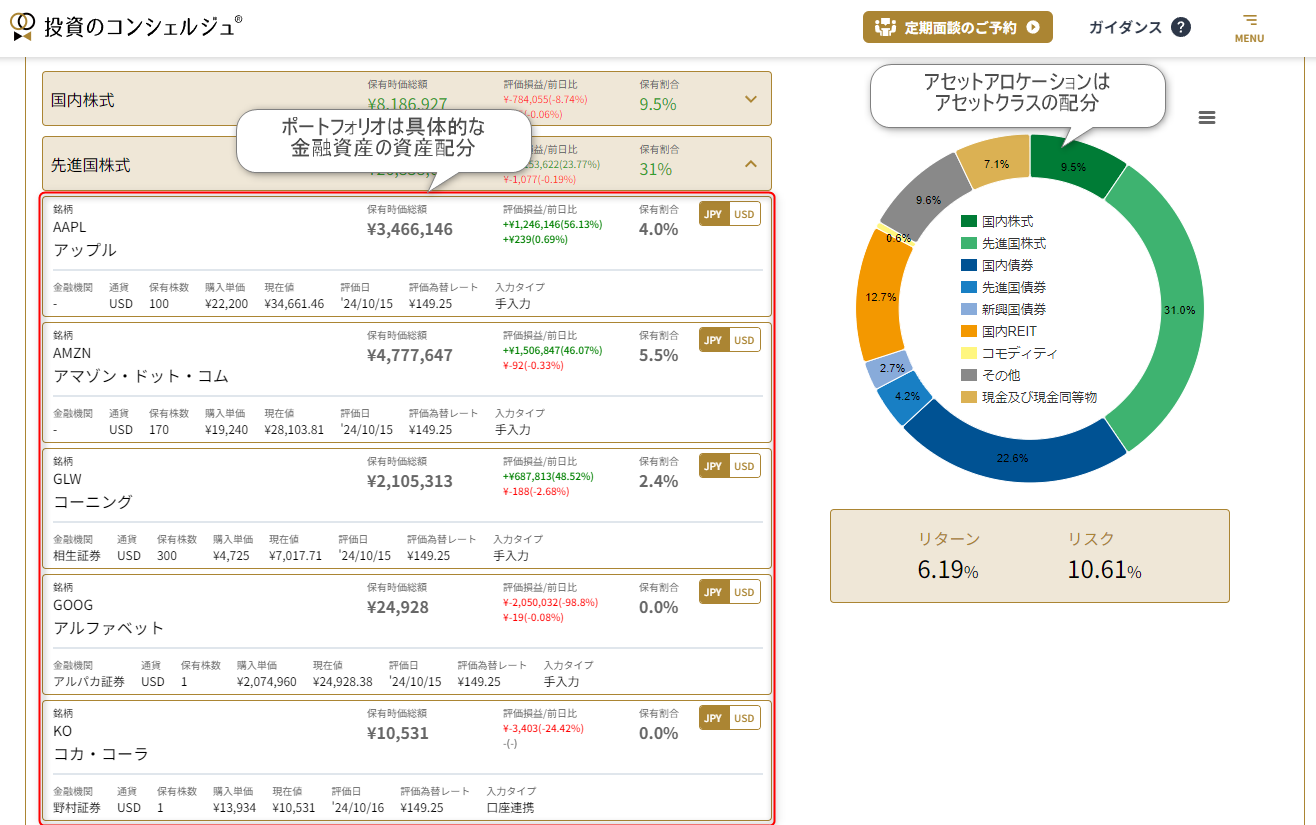The height and width of the screenshot is (825, 1316).
Task: Select the コカ・コーラ stock name
Action: (x=101, y=754)
